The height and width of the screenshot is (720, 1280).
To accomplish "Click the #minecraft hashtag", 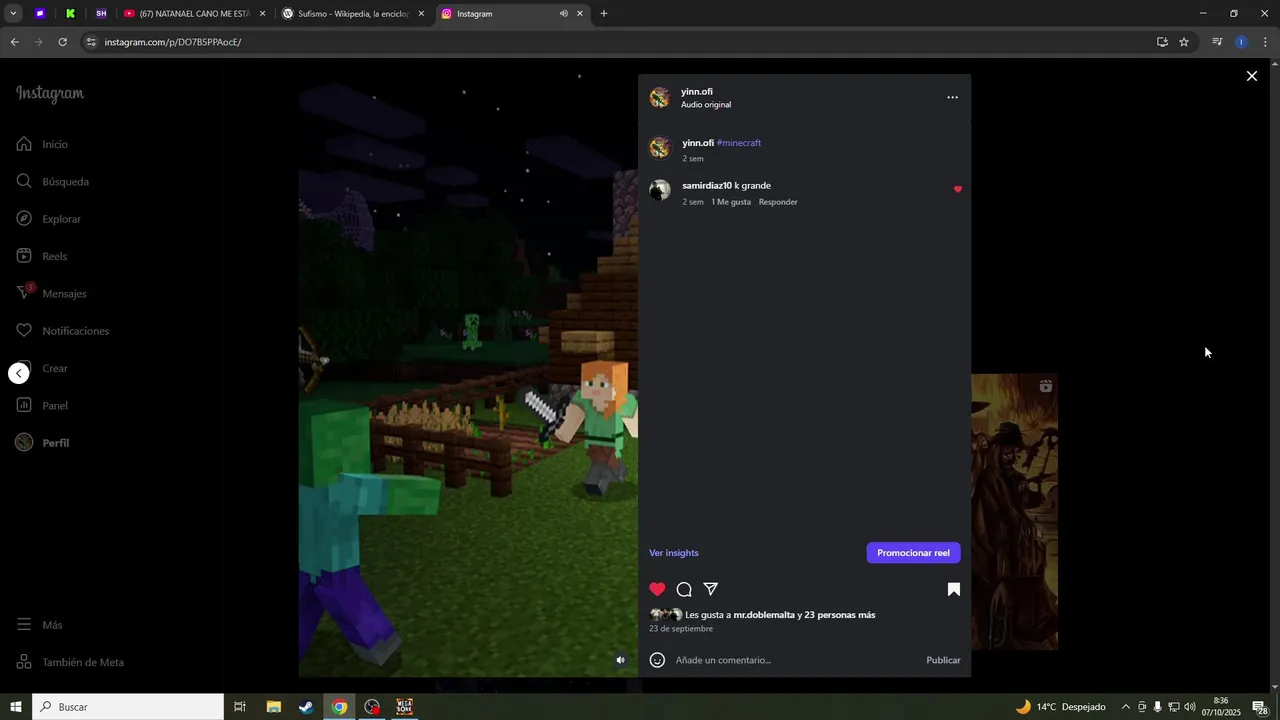I will point(739,143).
